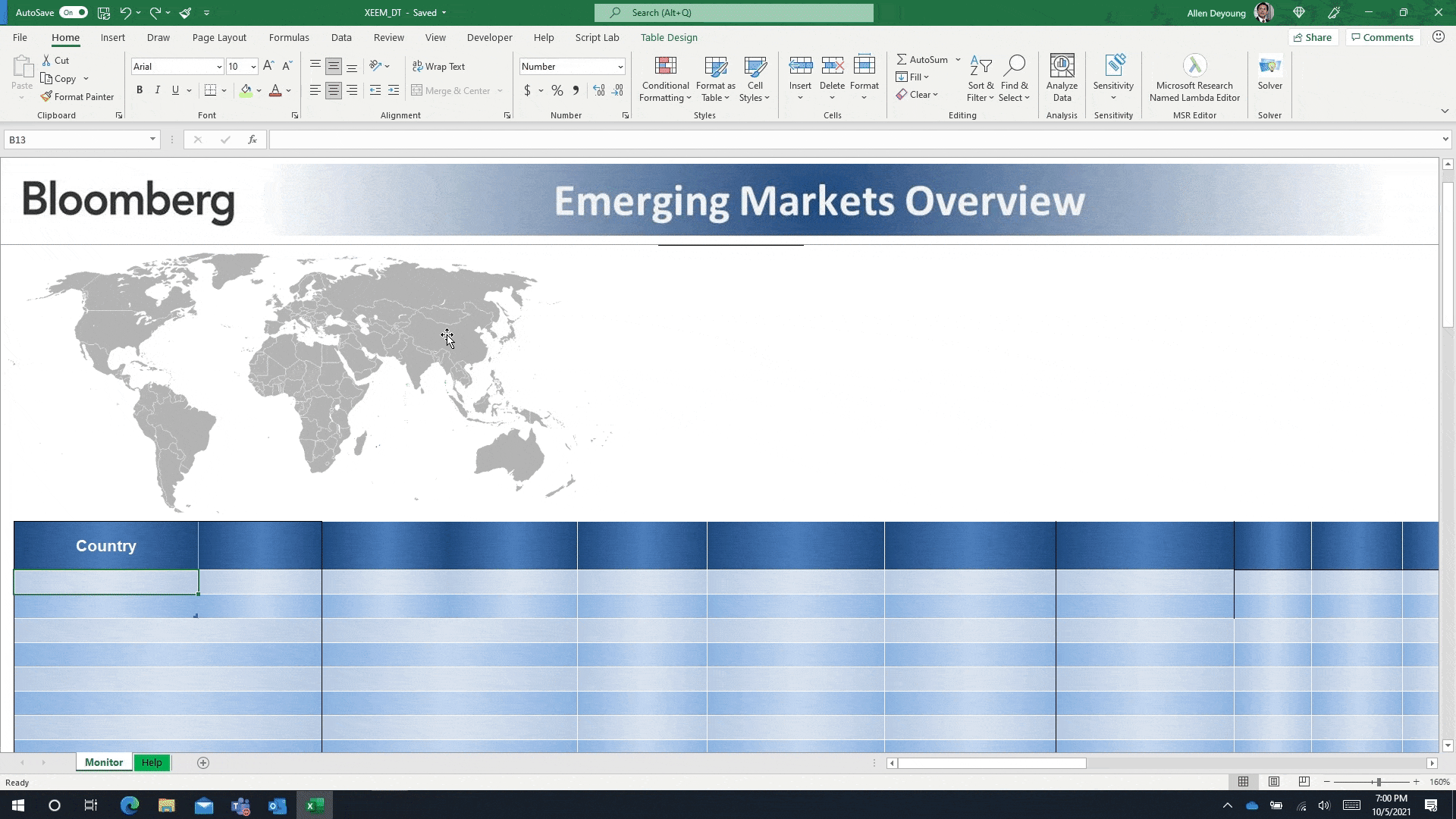This screenshot has width=1456, height=819.
Task: Expand the Name Box dropdown arrow
Action: click(x=152, y=140)
